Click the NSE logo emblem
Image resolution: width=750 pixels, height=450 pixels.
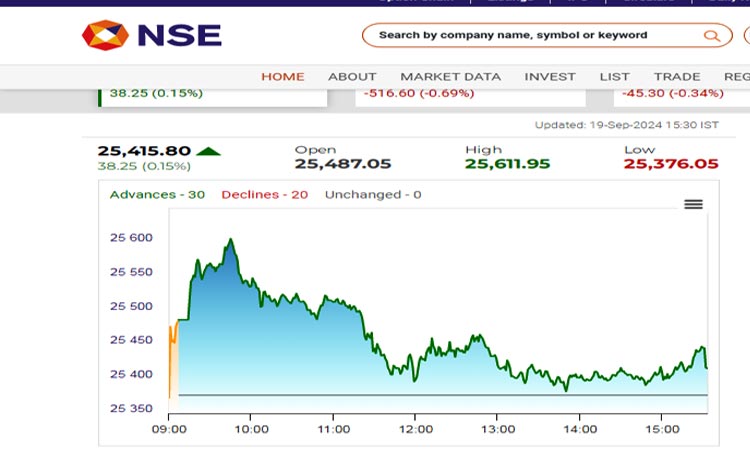coord(105,35)
